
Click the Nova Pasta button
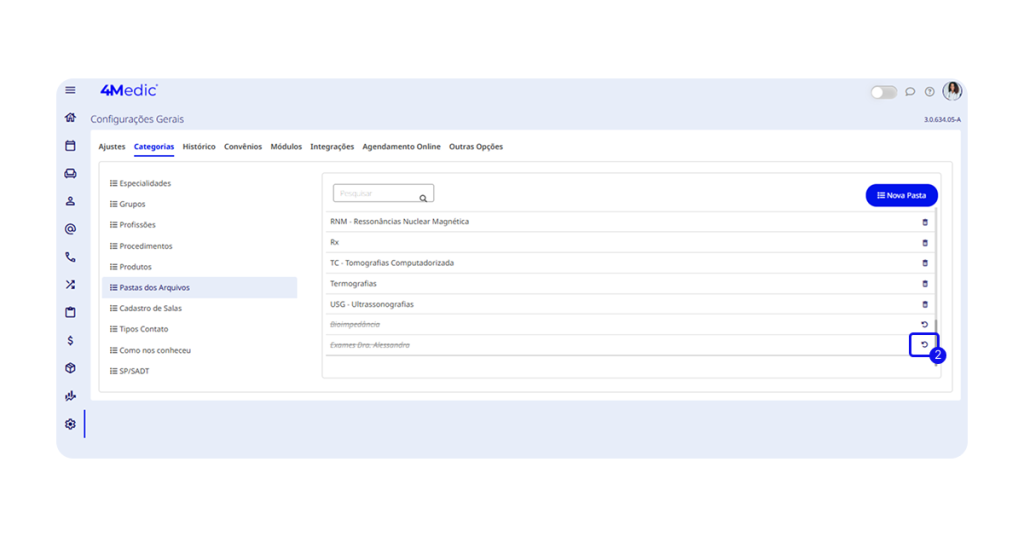click(x=901, y=196)
